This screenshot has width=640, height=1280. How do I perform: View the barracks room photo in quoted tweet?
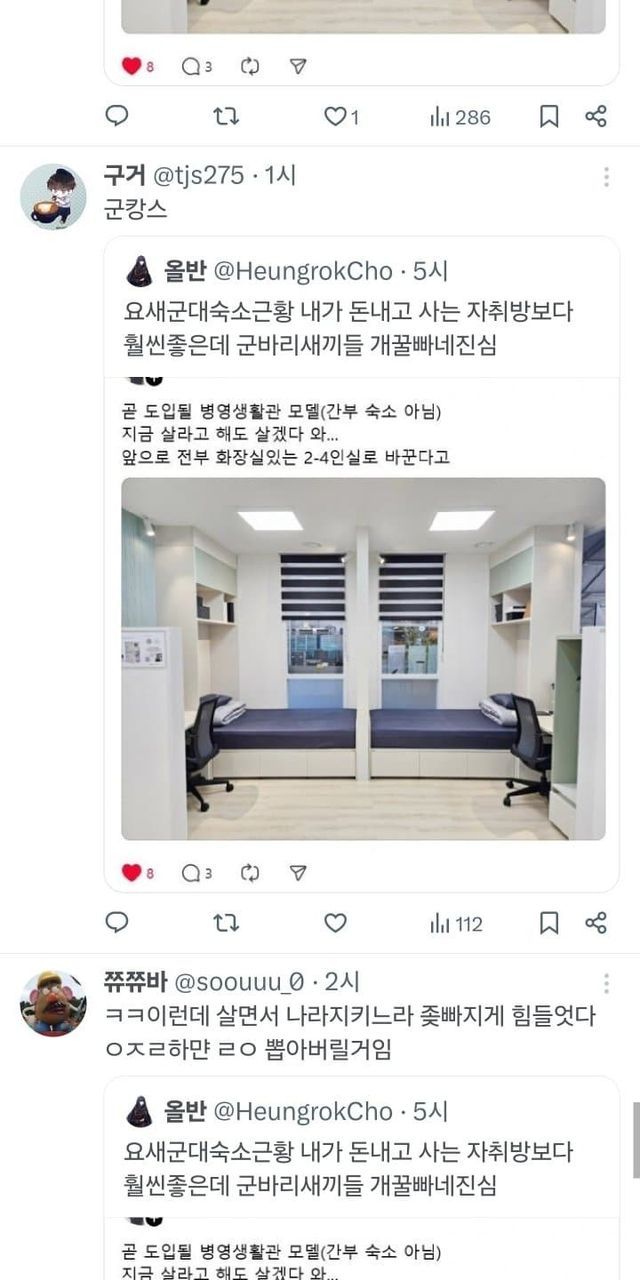tap(363, 658)
